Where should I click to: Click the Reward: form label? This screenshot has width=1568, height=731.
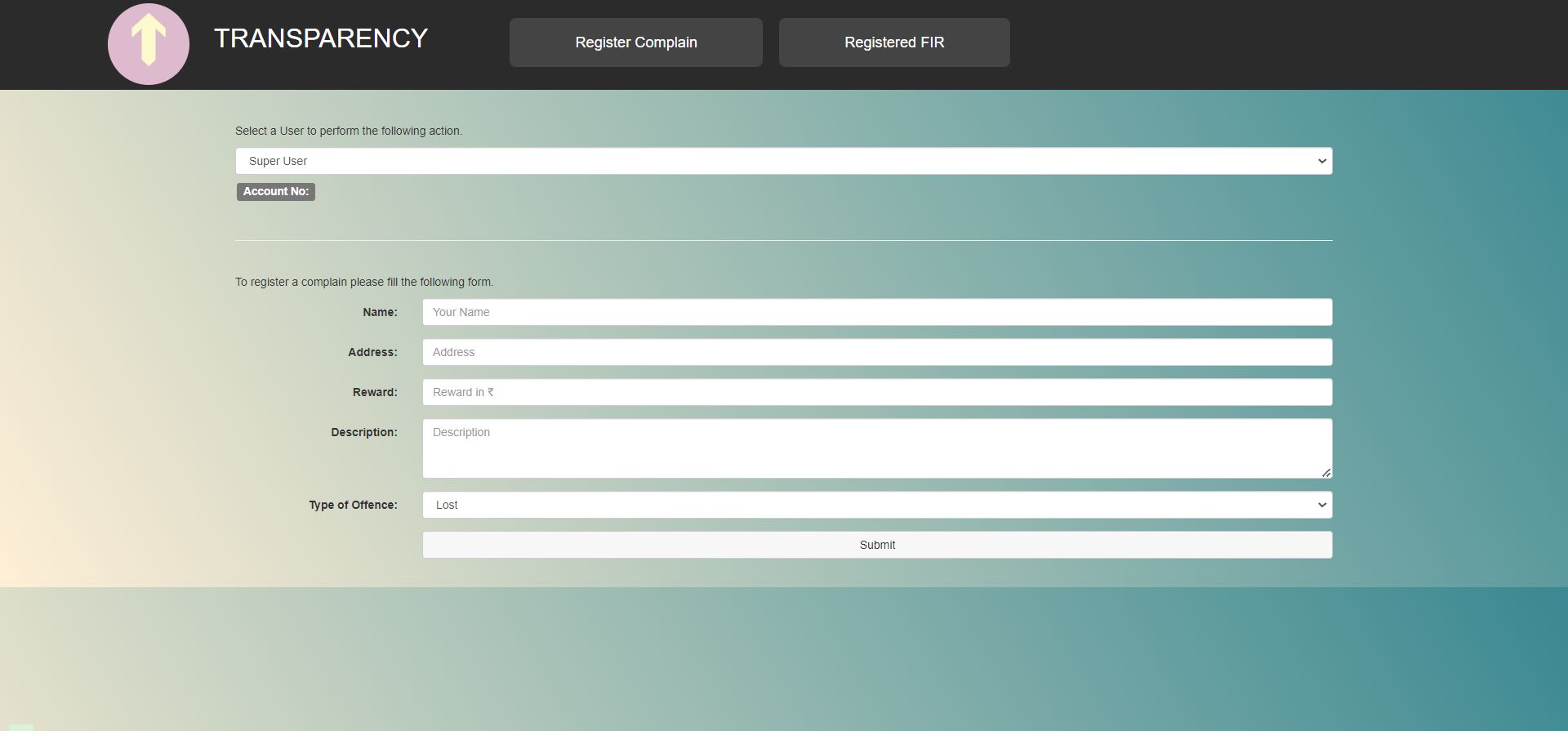(x=375, y=392)
